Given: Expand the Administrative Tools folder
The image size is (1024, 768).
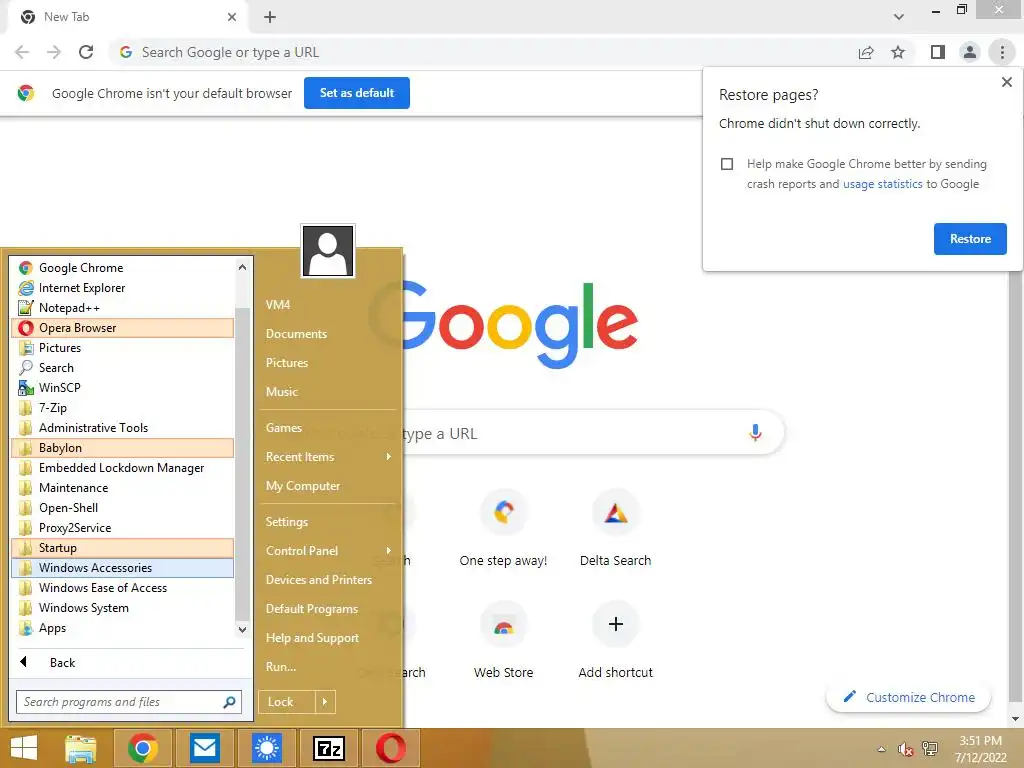Looking at the screenshot, I should 123,428.
